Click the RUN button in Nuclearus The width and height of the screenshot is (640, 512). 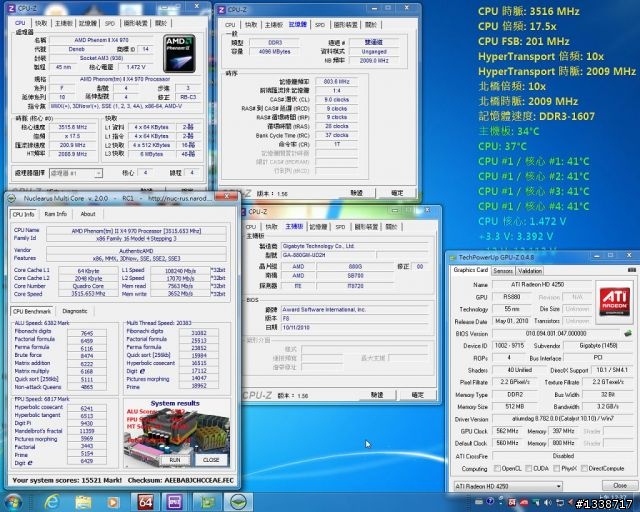click(x=175, y=460)
